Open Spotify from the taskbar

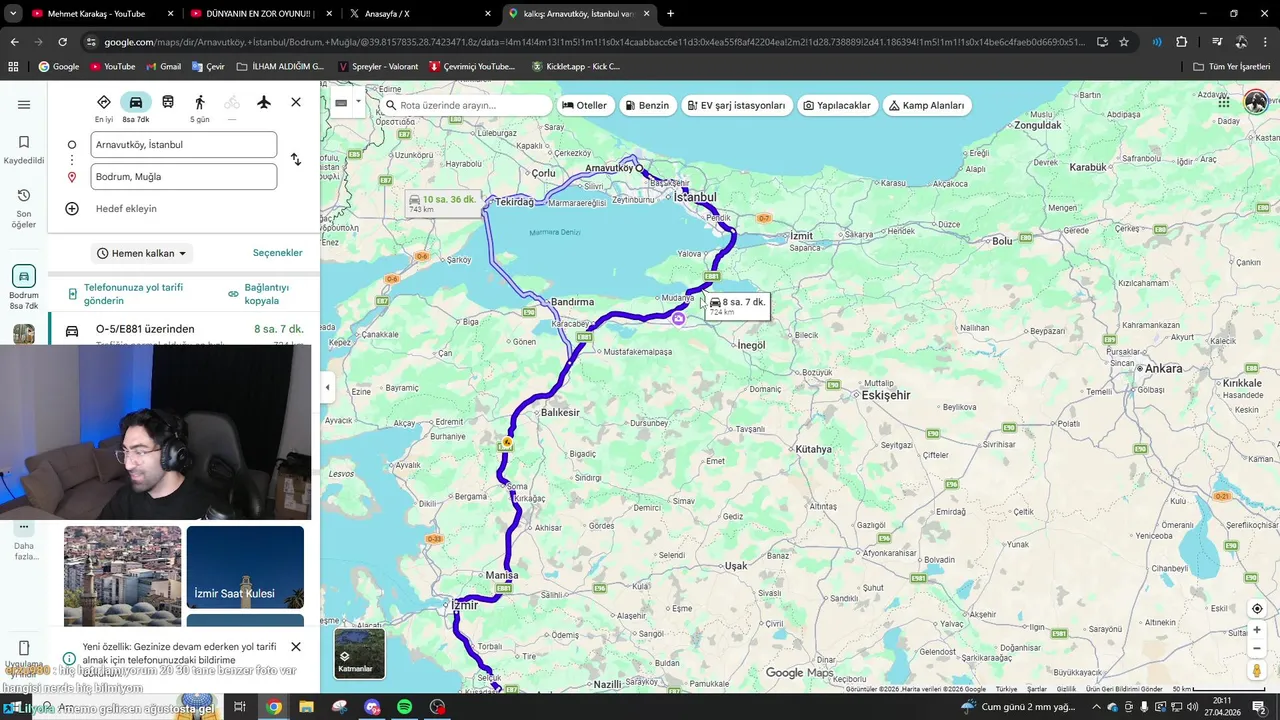[x=404, y=707]
